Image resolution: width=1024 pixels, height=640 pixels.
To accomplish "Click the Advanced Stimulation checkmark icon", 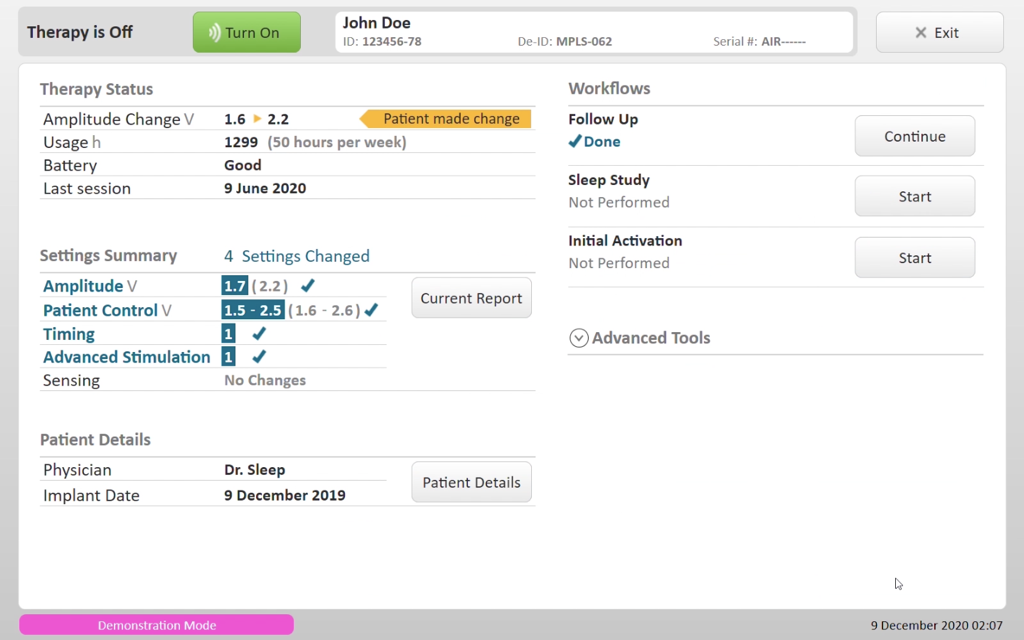I will click(x=259, y=357).
